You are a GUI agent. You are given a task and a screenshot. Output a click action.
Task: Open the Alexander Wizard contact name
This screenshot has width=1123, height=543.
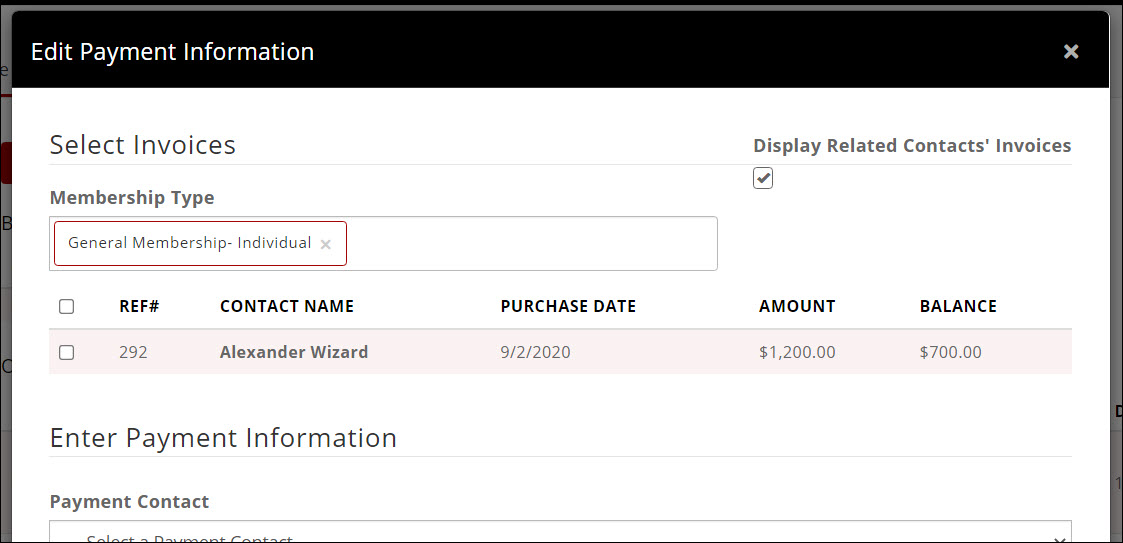[x=294, y=352]
